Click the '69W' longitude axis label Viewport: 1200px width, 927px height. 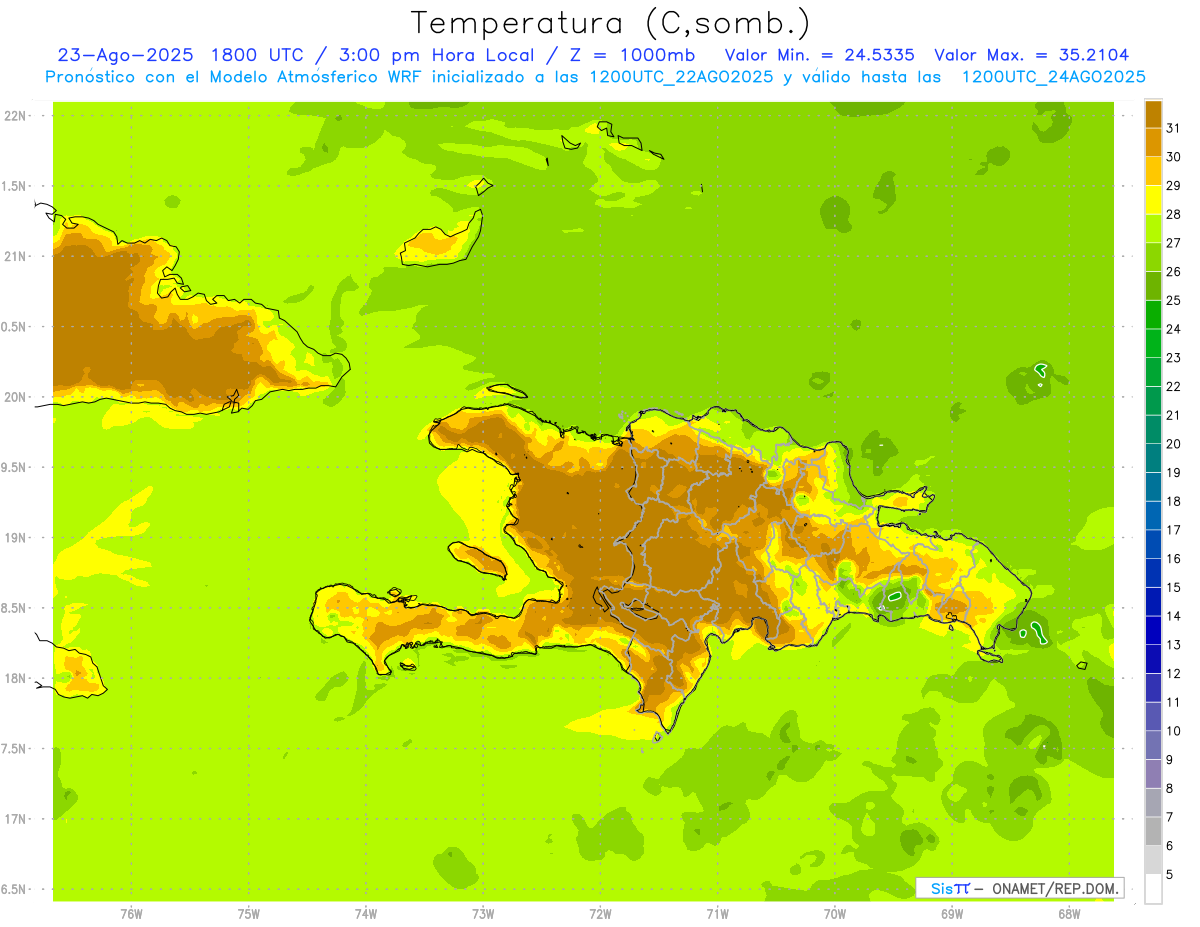click(x=951, y=914)
